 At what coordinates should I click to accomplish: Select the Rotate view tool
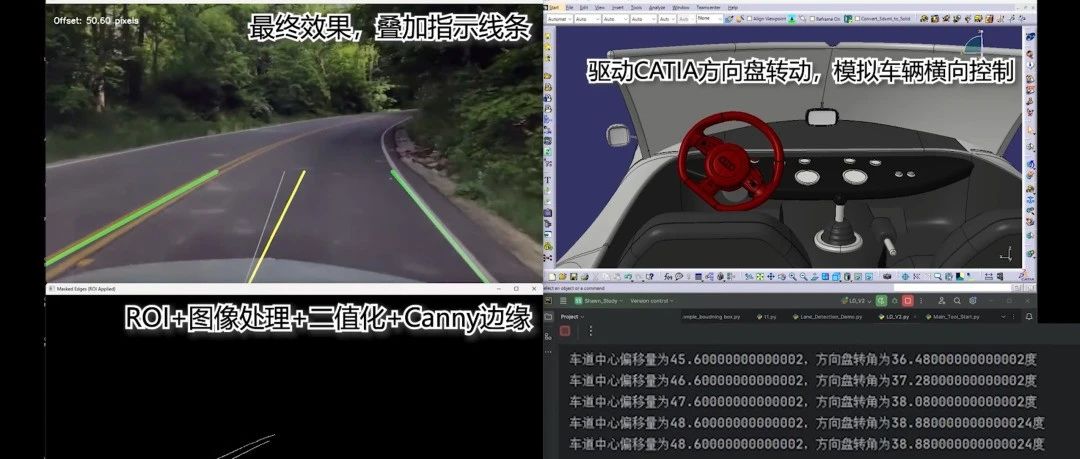pos(782,276)
